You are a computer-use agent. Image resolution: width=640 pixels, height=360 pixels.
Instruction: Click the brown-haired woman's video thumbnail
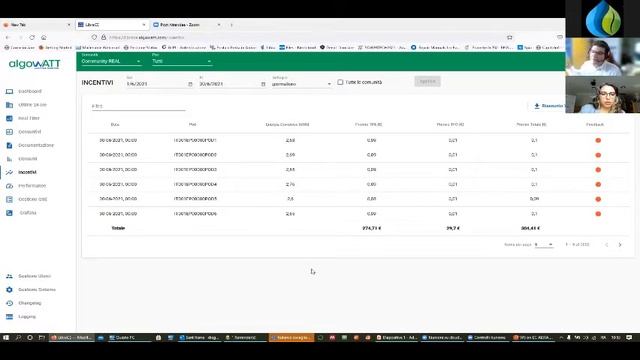602,95
